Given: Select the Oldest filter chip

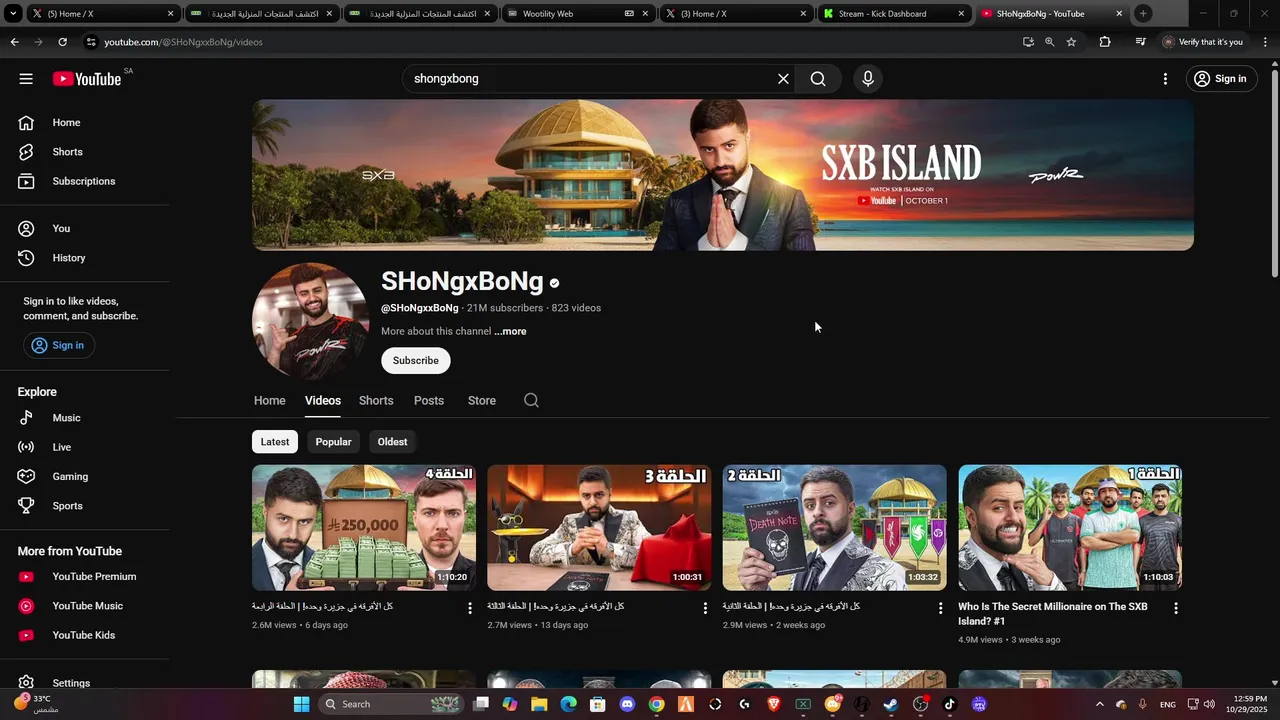Looking at the screenshot, I should click(x=392, y=442).
